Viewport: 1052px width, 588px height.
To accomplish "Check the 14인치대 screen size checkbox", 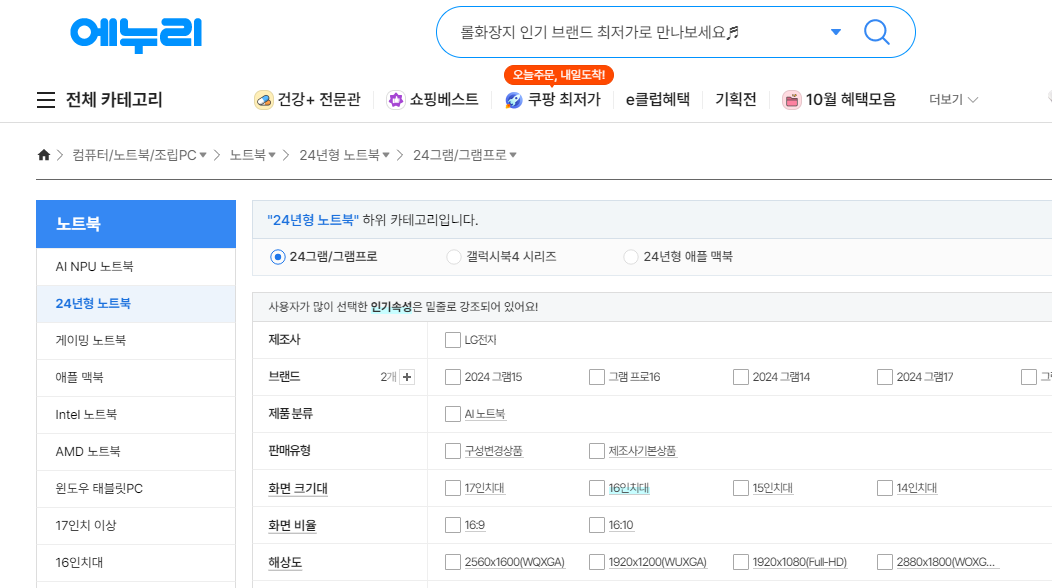I will point(885,488).
